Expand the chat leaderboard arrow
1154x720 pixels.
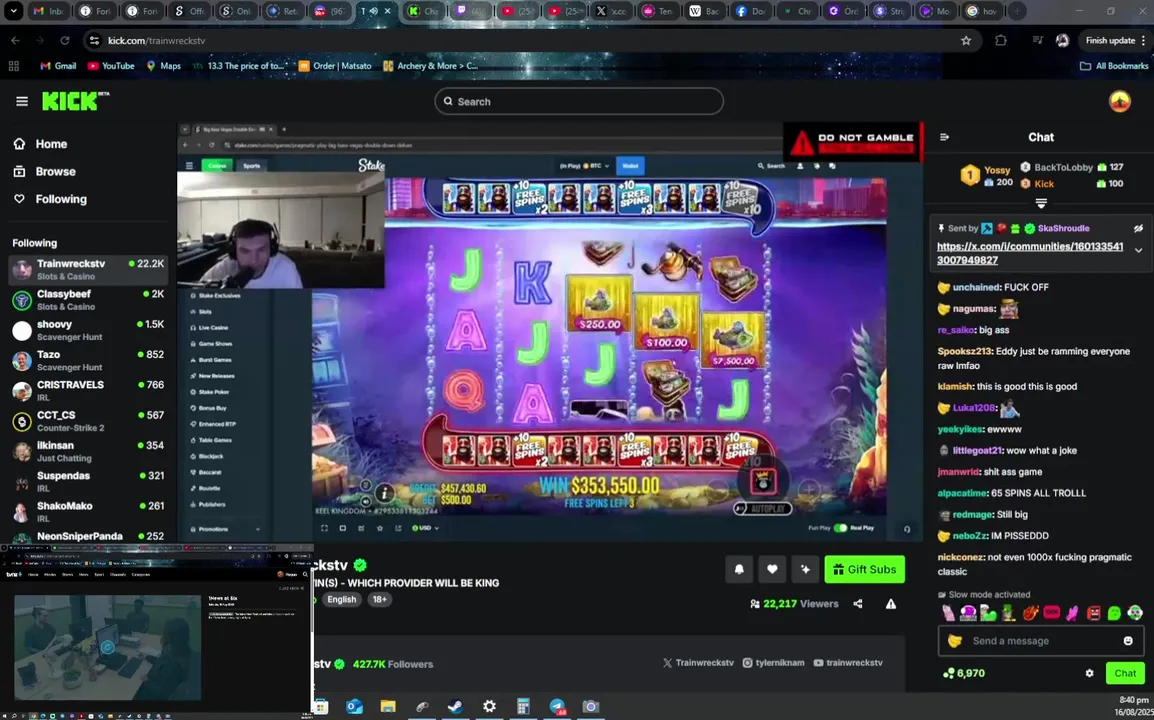click(x=1041, y=203)
